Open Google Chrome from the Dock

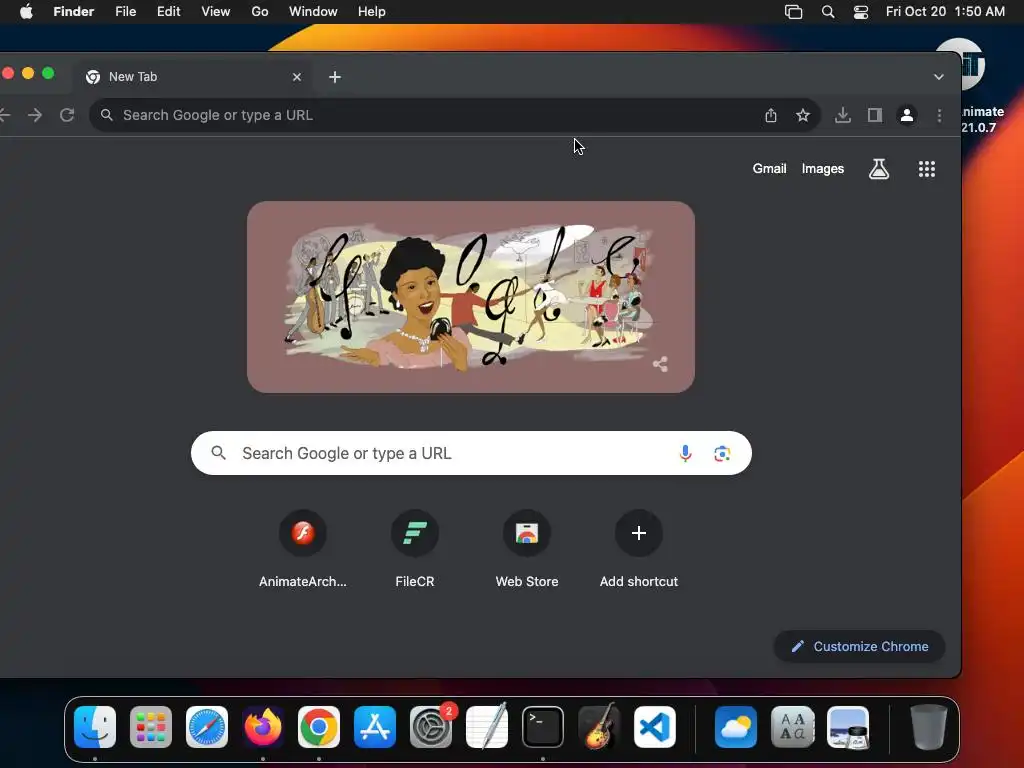[x=319, y=727]
